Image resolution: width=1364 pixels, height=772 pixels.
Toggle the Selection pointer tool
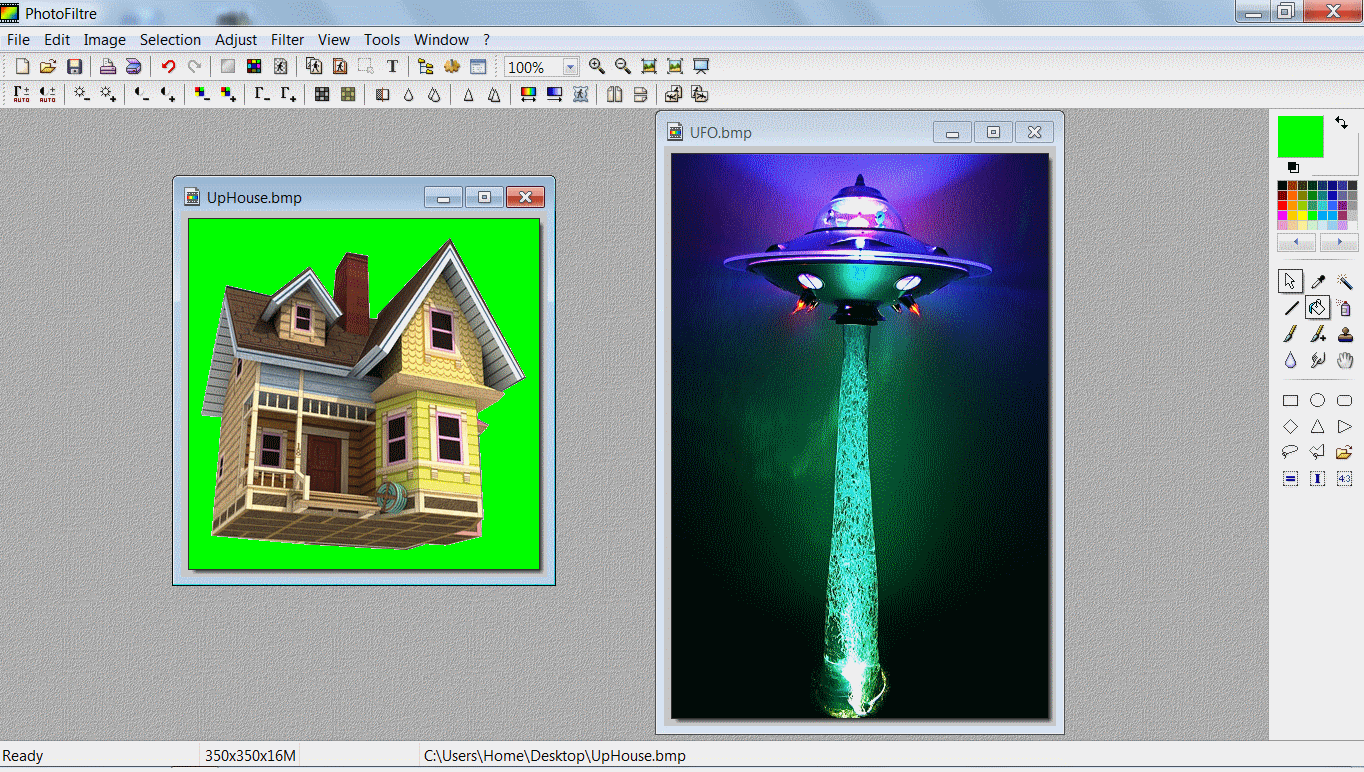tap(1291, 282)
